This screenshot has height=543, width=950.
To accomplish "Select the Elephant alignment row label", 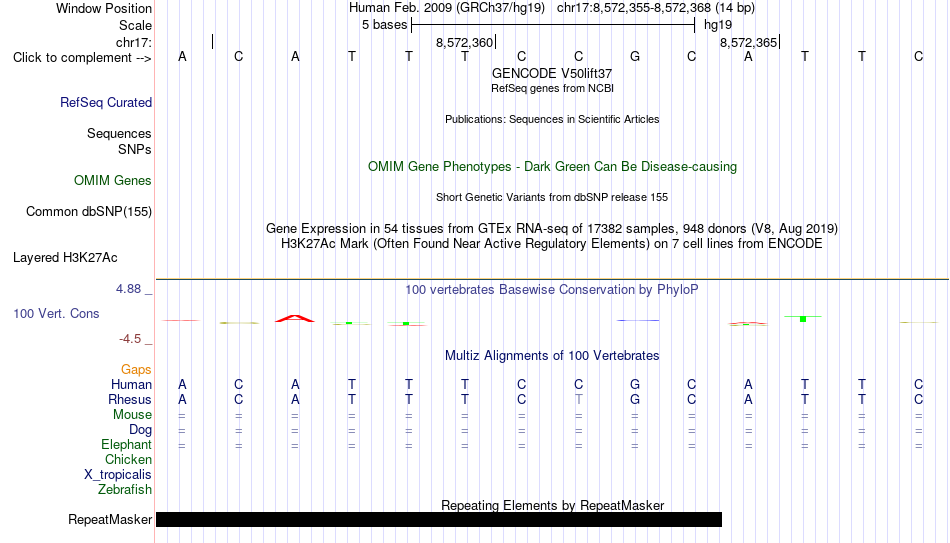I will (x=127, y=444).
